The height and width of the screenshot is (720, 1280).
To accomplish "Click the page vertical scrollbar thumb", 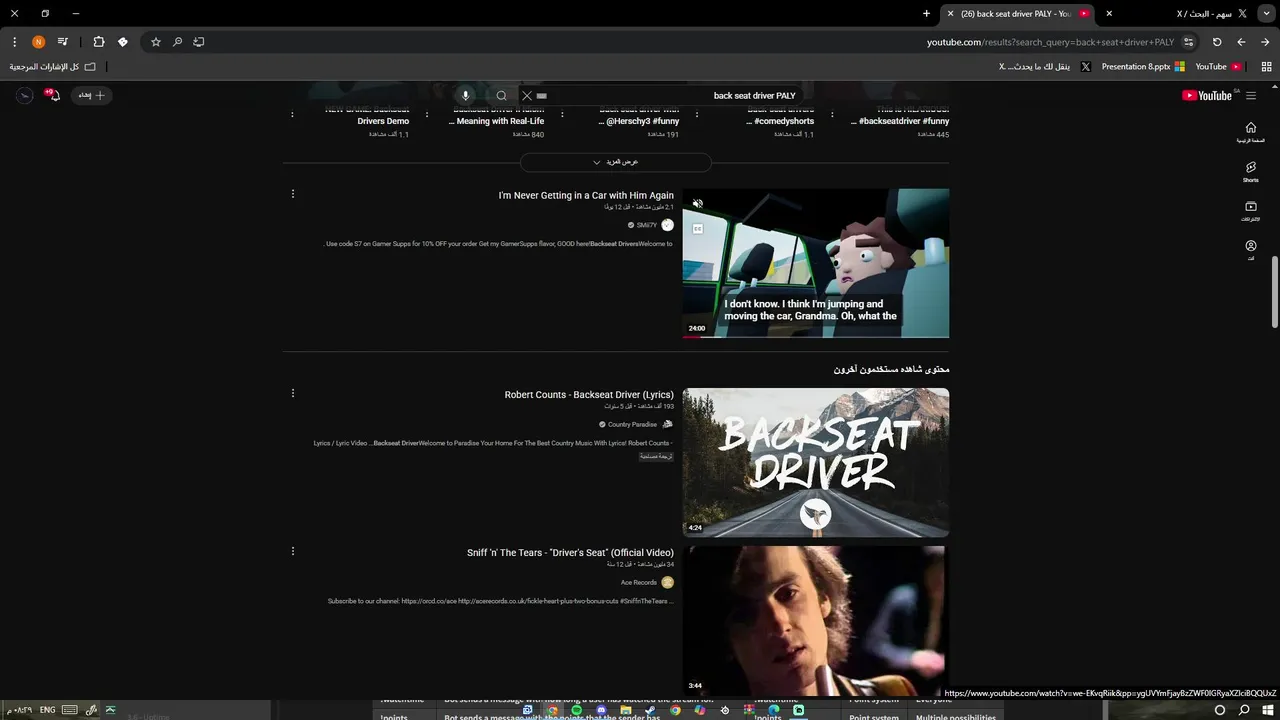I will tap(1274, 292).
